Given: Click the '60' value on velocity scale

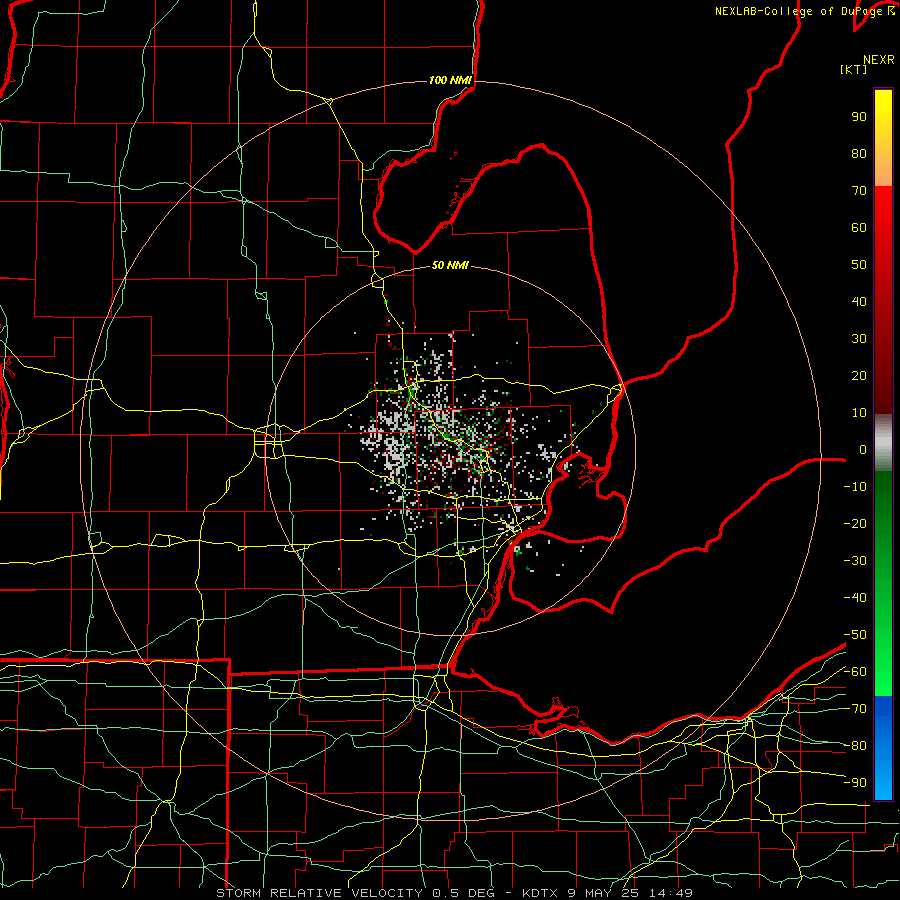Looking at the screenshot, I should pyautogui.click(x=859, y=227).
